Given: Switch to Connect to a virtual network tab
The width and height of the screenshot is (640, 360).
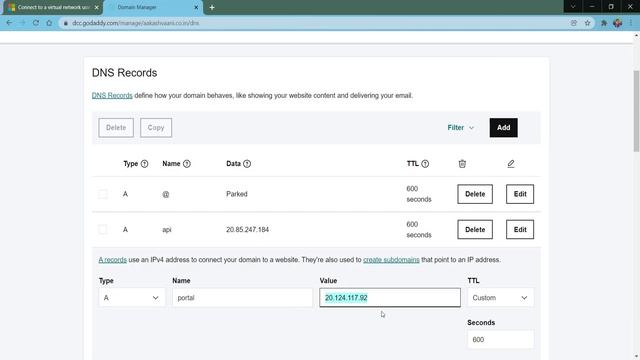Looking at the screenshot, I should point(53,7).
